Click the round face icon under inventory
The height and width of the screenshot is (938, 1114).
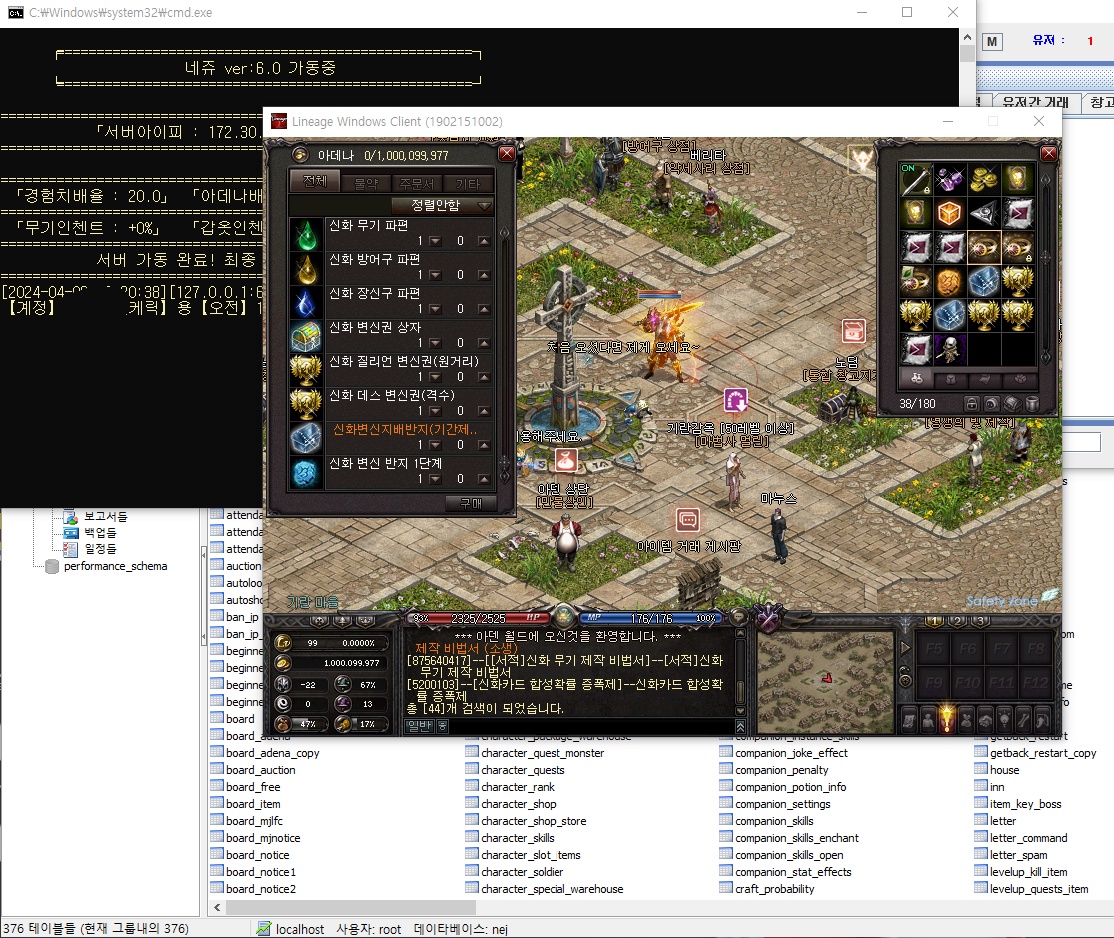[993, 404]
